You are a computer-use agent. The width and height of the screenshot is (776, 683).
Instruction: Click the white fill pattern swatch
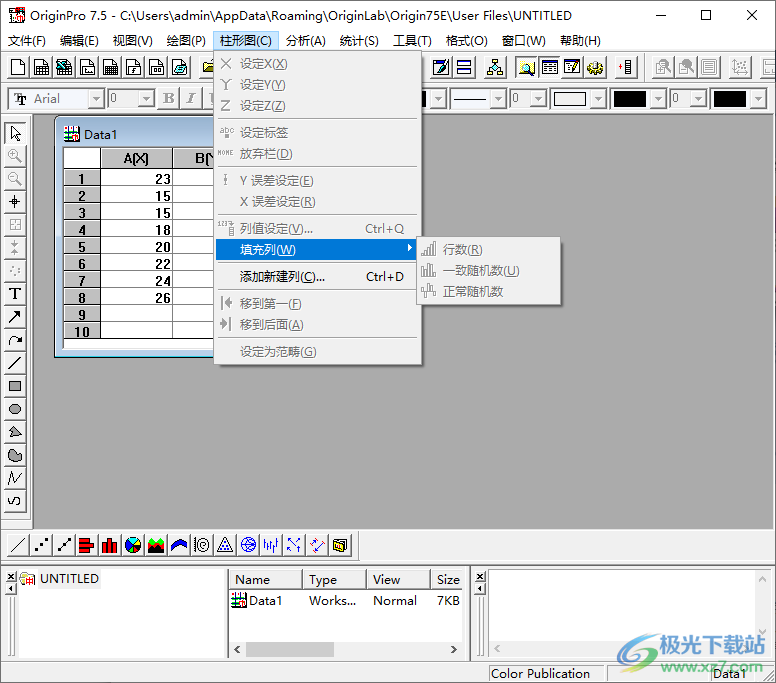click(570, 99)
